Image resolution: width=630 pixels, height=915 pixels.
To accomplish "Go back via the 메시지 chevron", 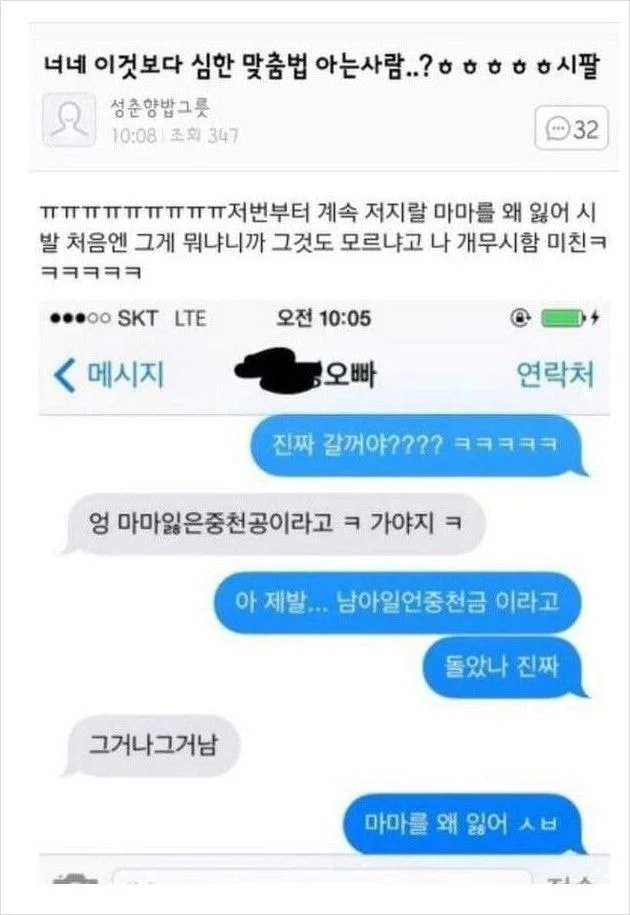I will pos(109,375).
